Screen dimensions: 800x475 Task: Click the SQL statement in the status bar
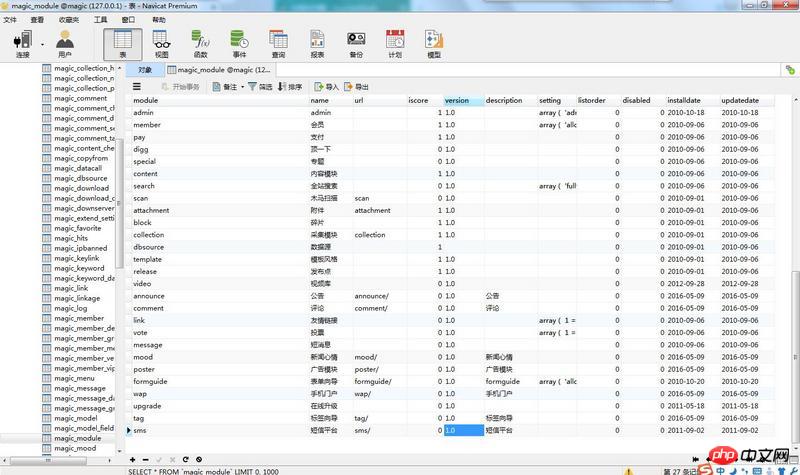203,471
